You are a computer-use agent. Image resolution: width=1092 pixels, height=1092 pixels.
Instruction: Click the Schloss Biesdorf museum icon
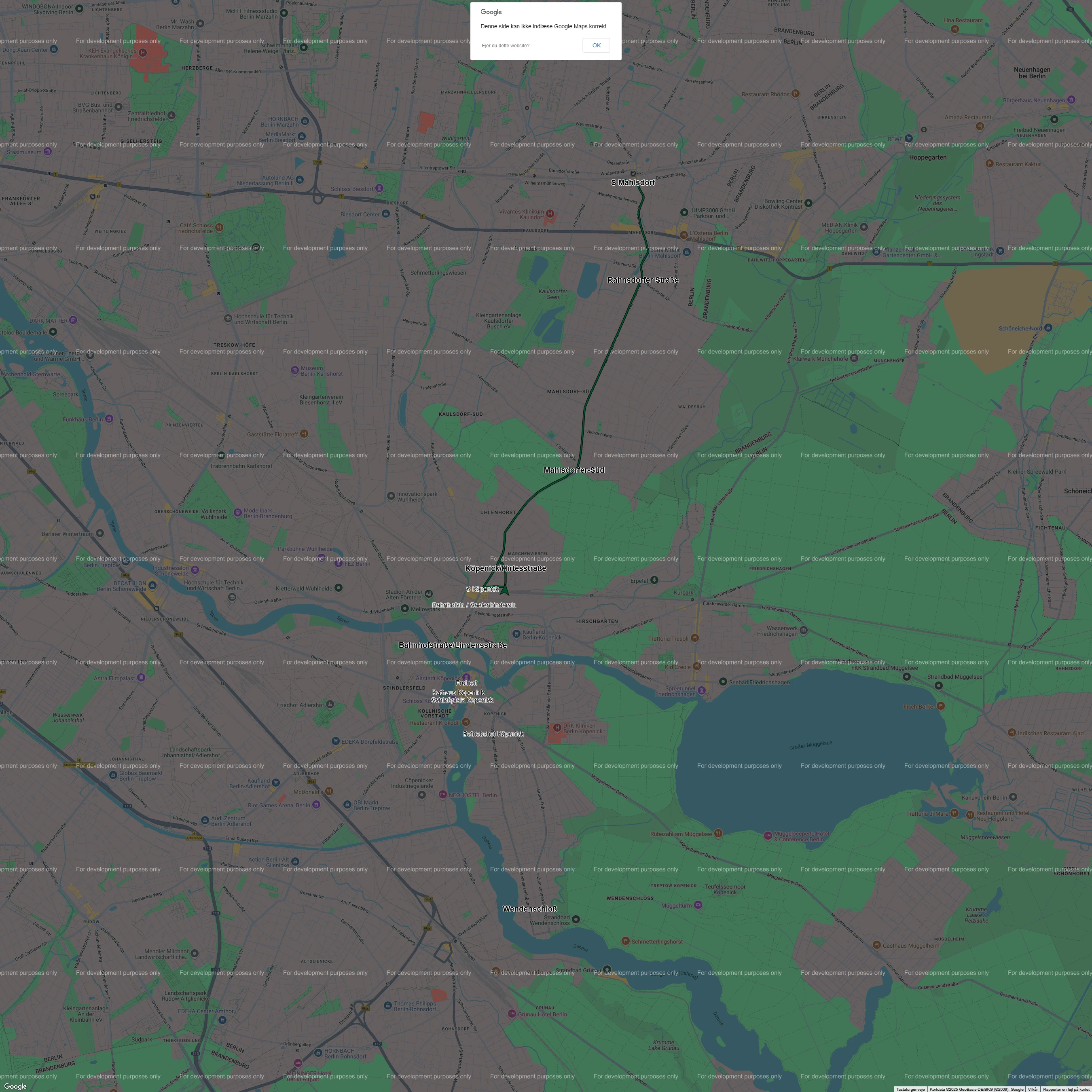(x=379, y=188)
